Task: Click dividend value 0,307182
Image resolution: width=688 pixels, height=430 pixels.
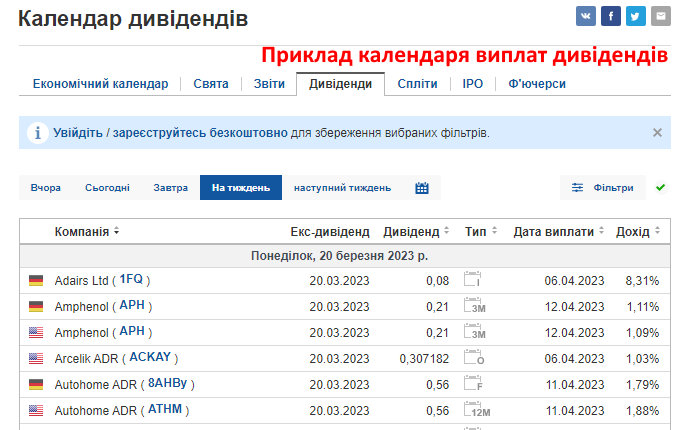Action: point(424,359)
